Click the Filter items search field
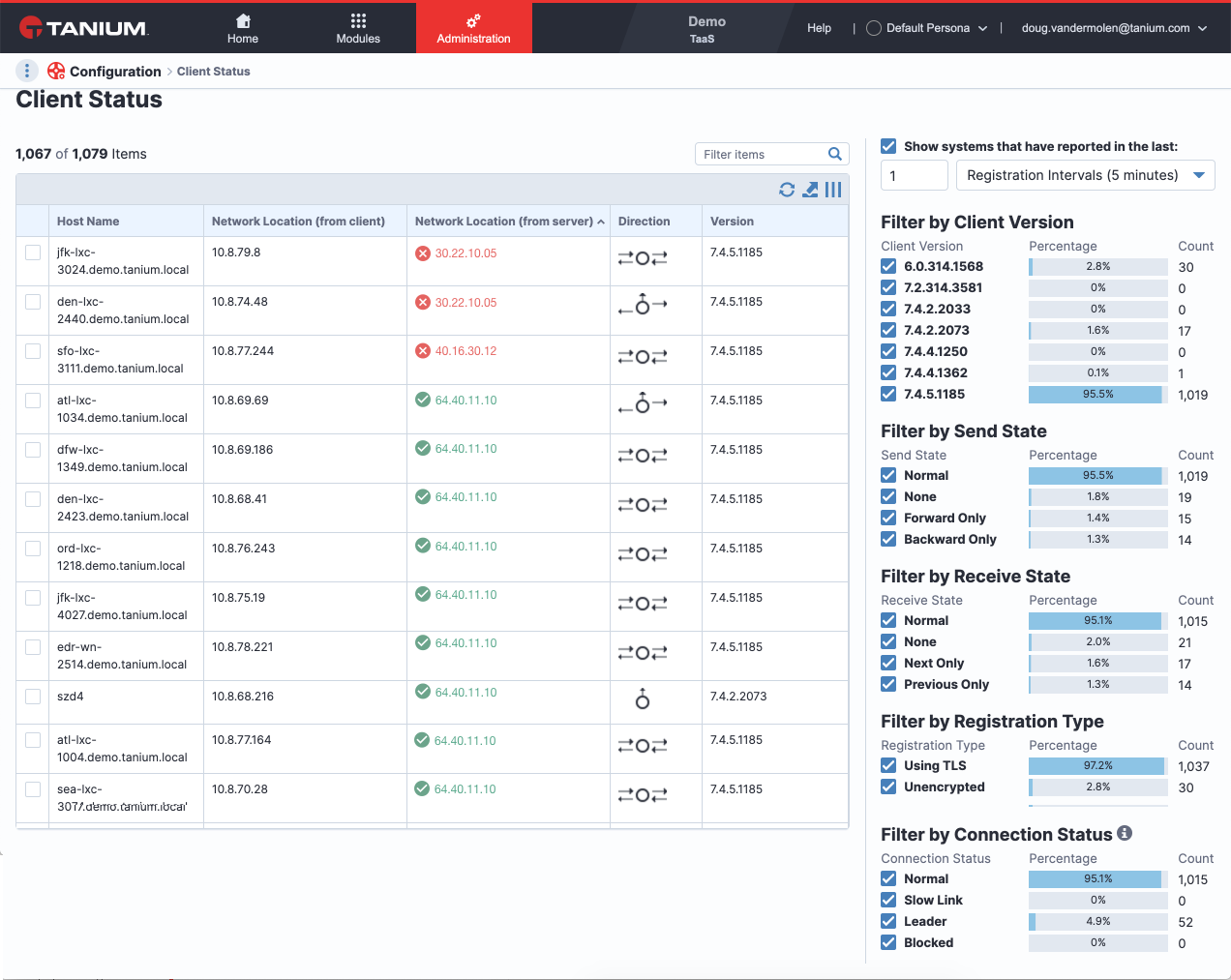This screenshot has width=1231, height=980. coord(761,154)
